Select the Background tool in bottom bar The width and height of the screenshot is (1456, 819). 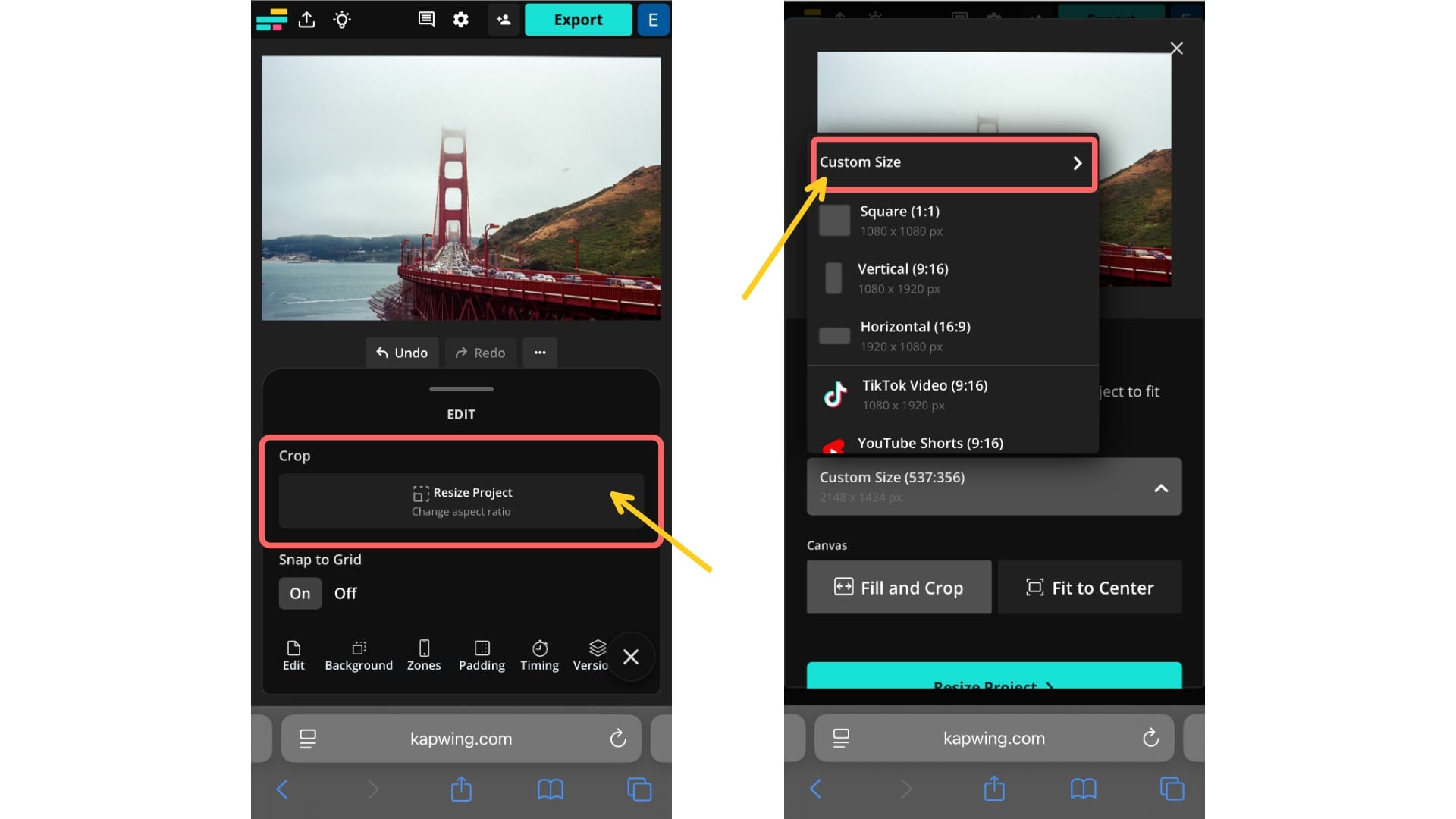(359, 655)
